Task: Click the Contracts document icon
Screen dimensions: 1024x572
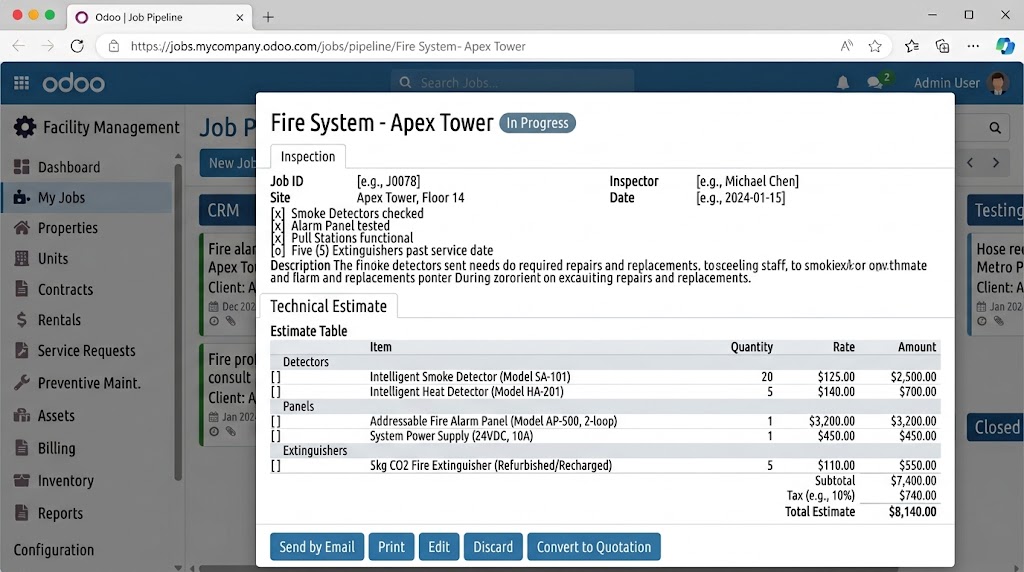Action: (x=22, y=289)
